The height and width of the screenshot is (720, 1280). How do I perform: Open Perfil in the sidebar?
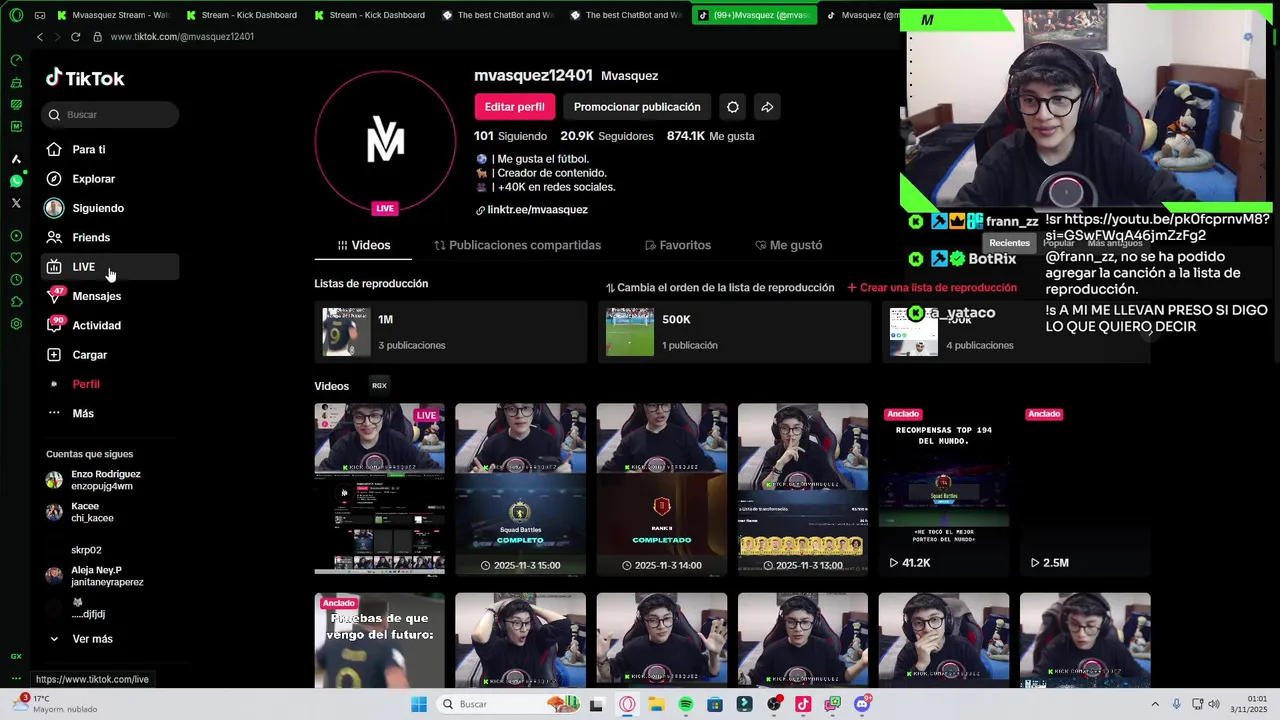click(x=110, y=384)
